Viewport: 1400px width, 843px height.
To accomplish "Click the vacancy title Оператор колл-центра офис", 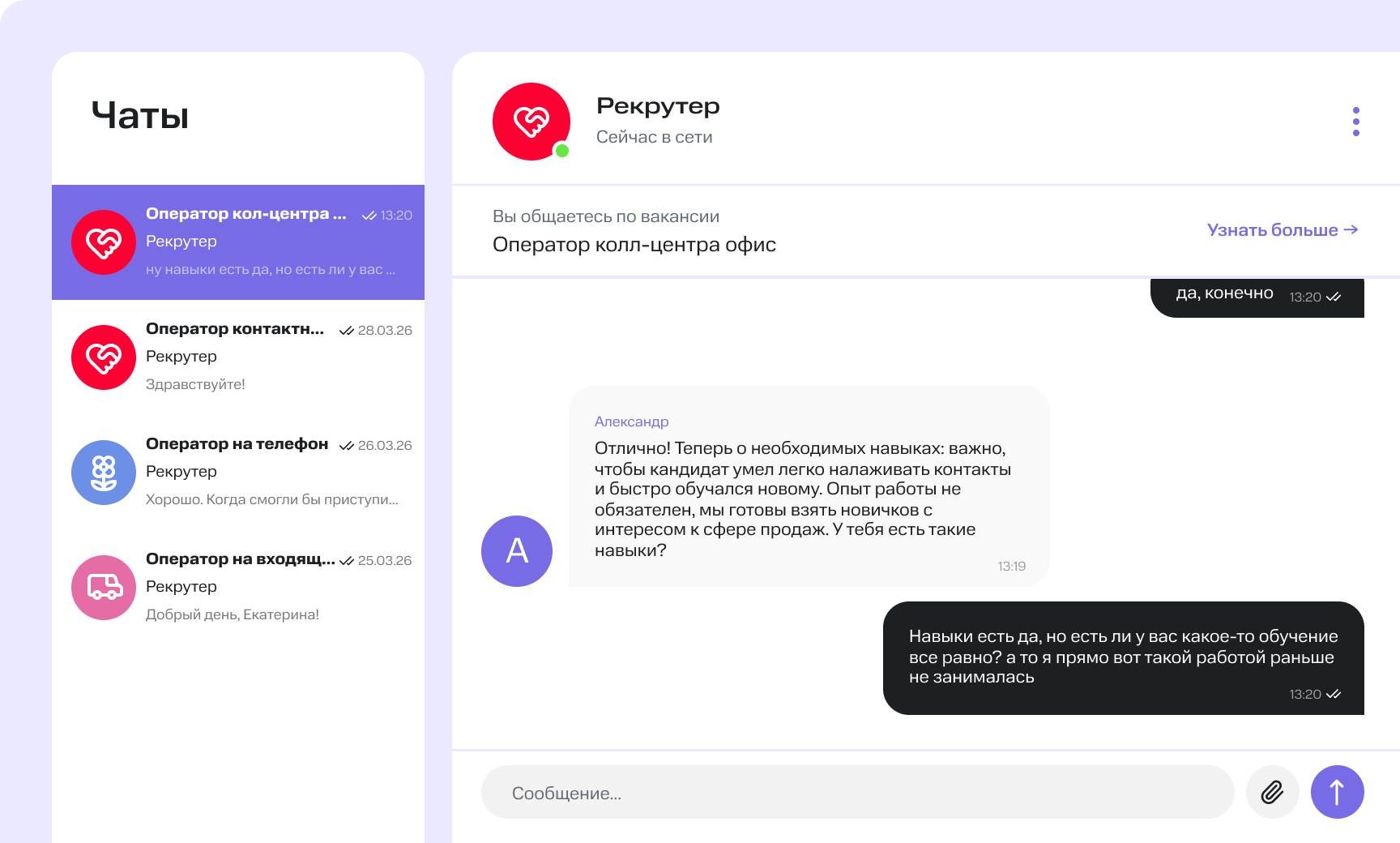I will [634, 245].
